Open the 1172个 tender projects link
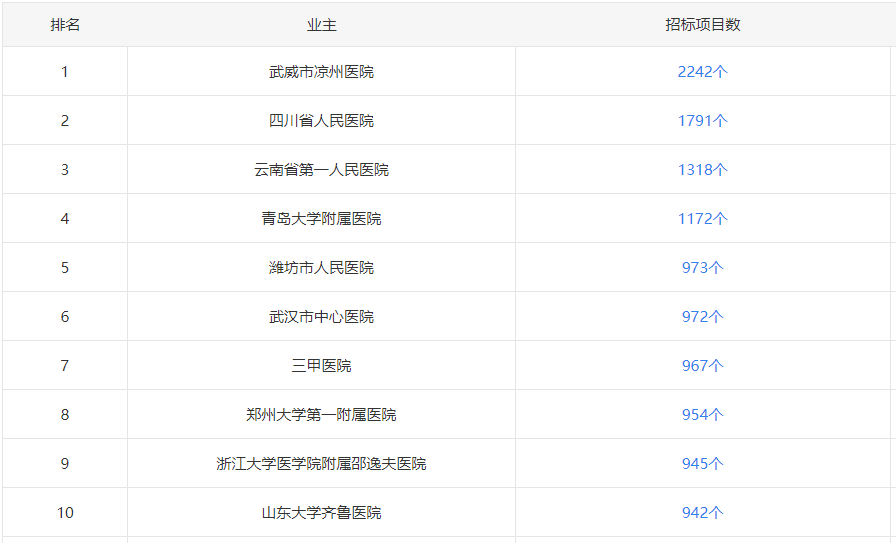This screenshot has height=543, width=896. (x=702, y=219)
